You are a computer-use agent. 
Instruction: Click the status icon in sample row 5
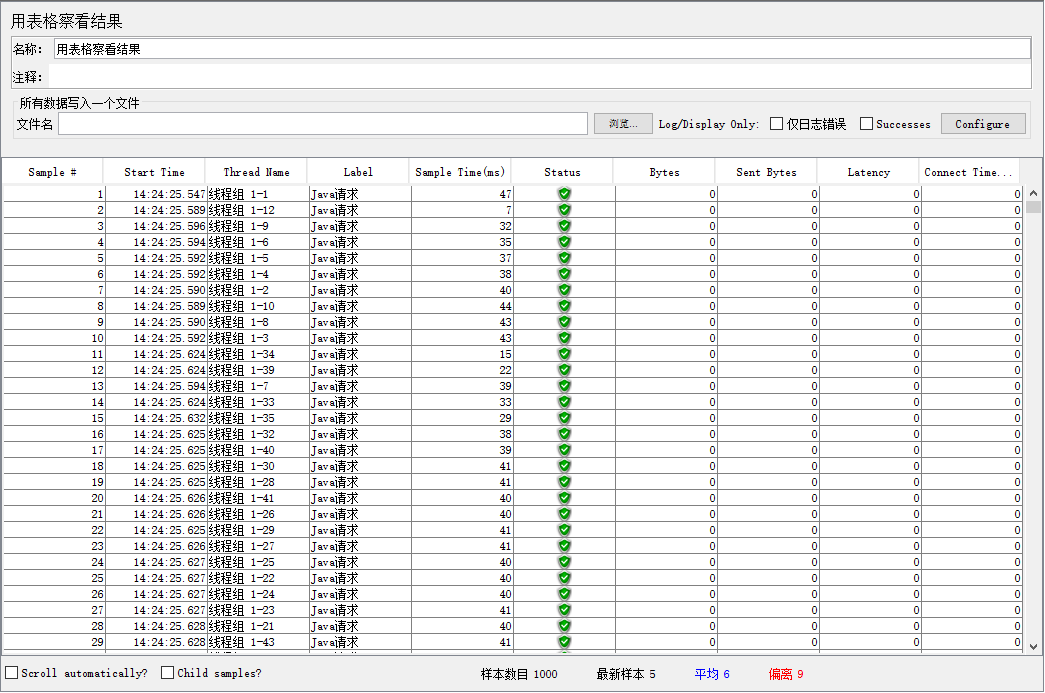coord(564,258)
